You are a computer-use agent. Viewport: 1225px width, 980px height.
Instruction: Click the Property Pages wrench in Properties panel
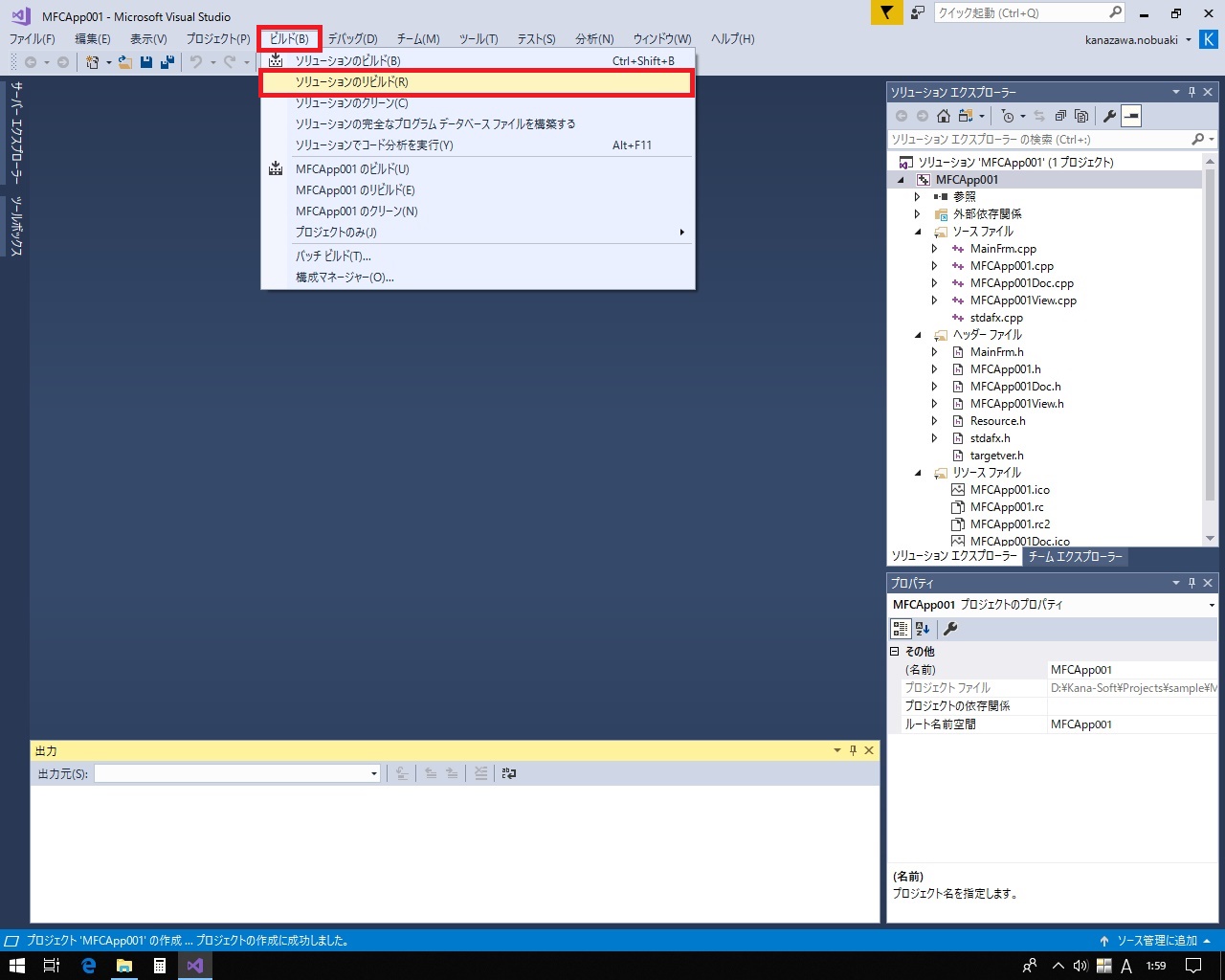(950, 629)
